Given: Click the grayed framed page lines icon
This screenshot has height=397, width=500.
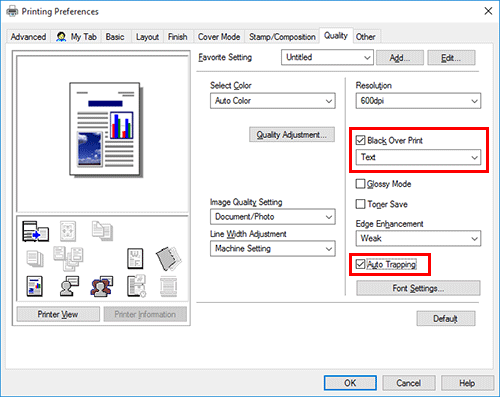Looking at the screenshot, I should [x=169, y=286].
